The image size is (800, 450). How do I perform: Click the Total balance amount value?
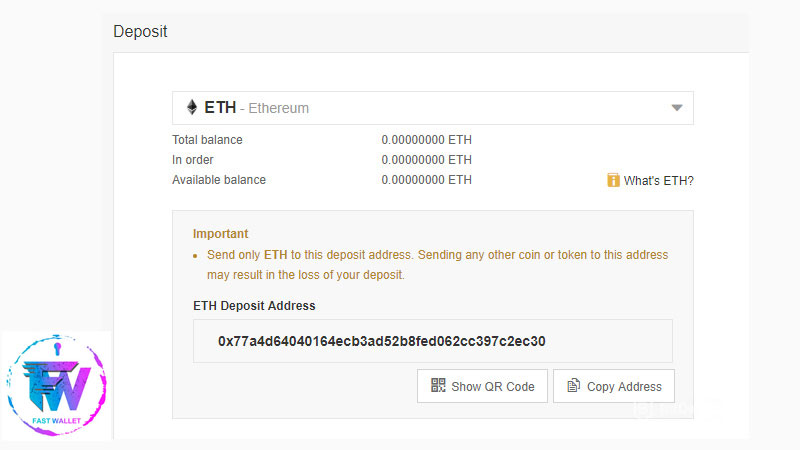(x=427, y=140)
